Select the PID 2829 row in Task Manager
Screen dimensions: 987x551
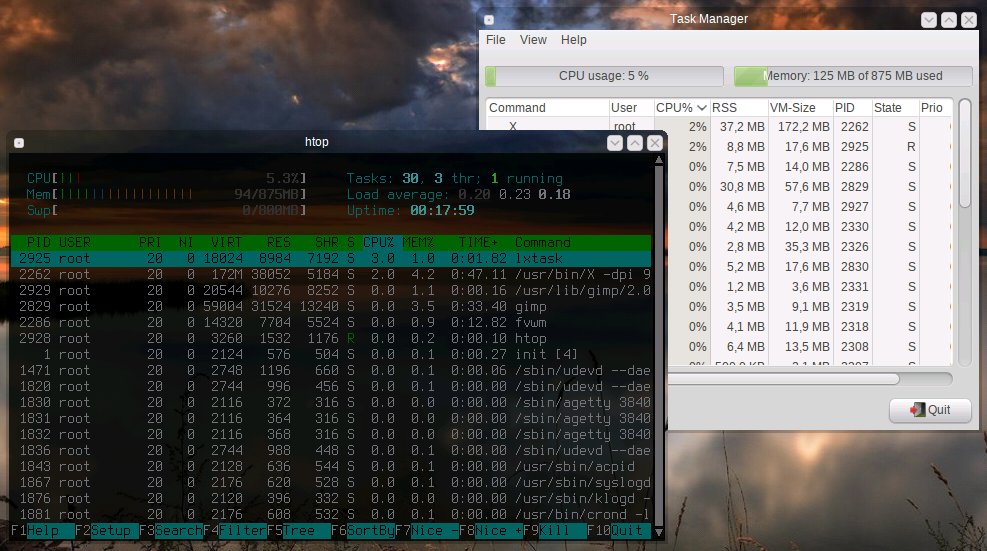[809, 187]
